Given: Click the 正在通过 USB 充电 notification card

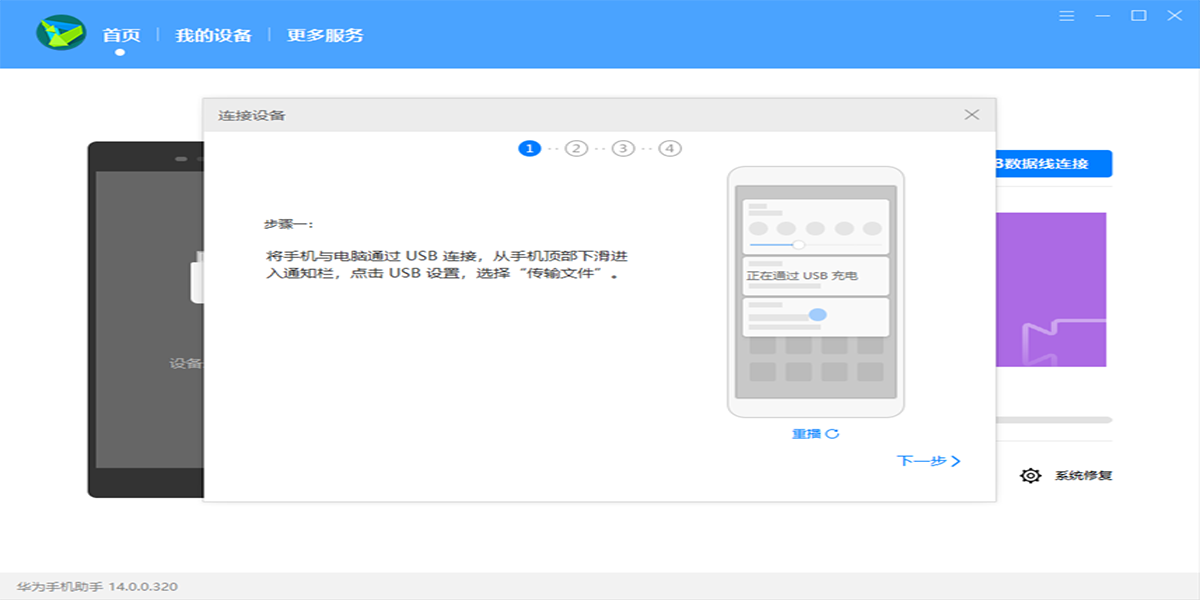Looking at the screenshot, I should point(813,275).
